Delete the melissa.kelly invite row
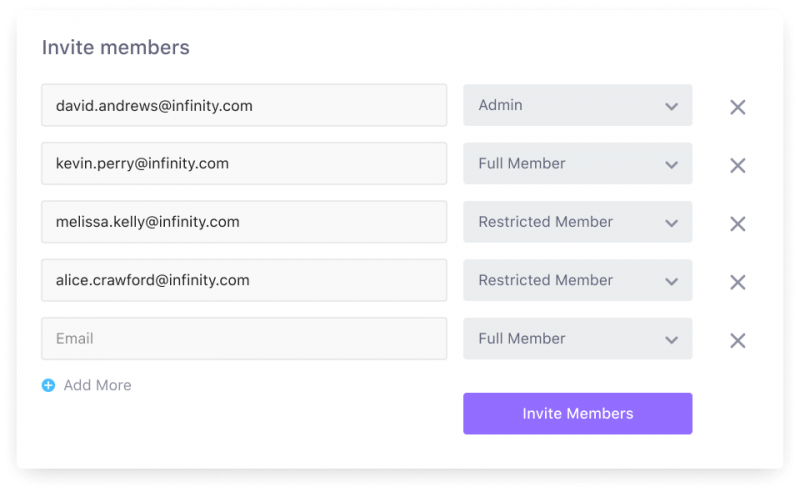800x492 pixels. point(738,224)
